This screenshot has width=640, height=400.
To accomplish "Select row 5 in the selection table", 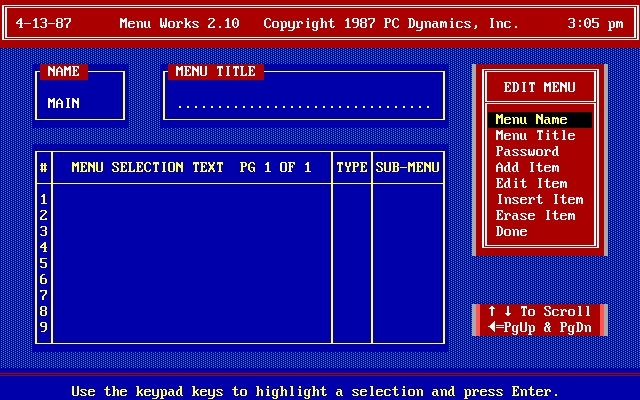I will [x=190, y=263].
